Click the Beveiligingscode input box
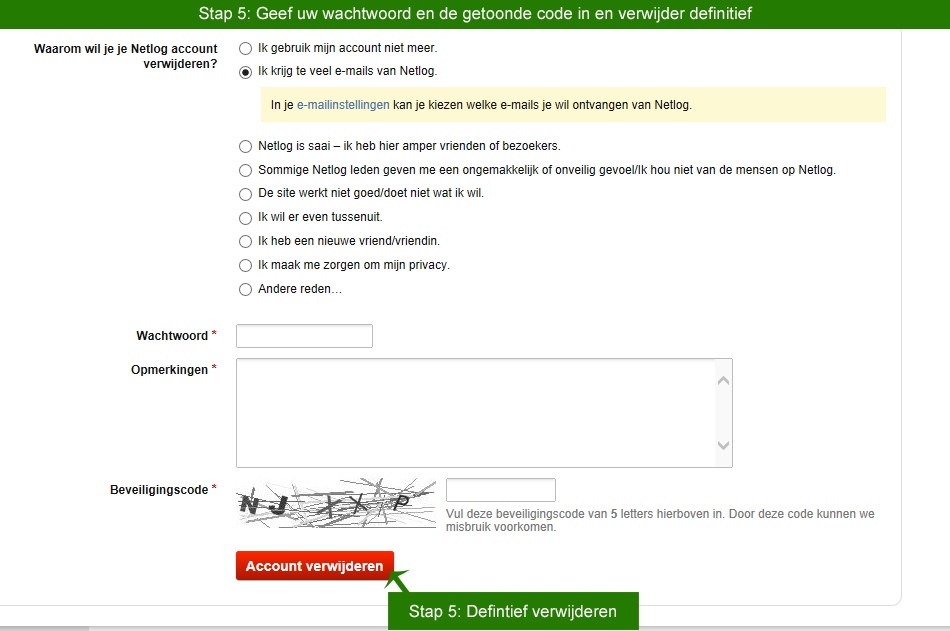 tap(500, 490)
